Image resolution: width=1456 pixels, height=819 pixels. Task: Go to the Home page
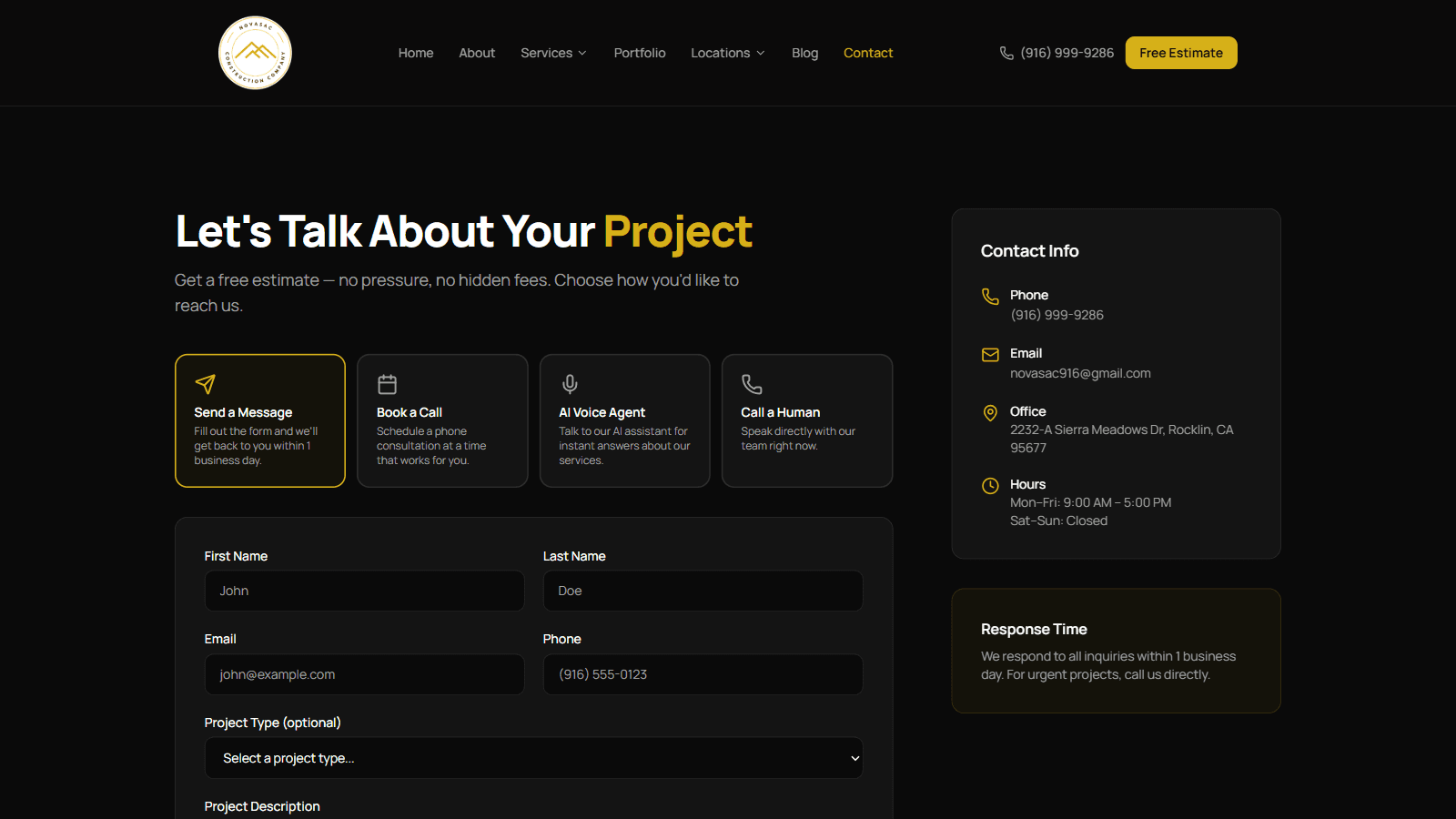point(416,53)
